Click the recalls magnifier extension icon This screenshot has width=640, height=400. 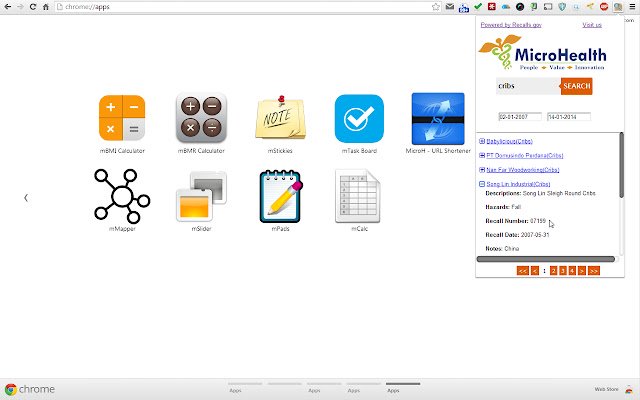click(618, 7)
